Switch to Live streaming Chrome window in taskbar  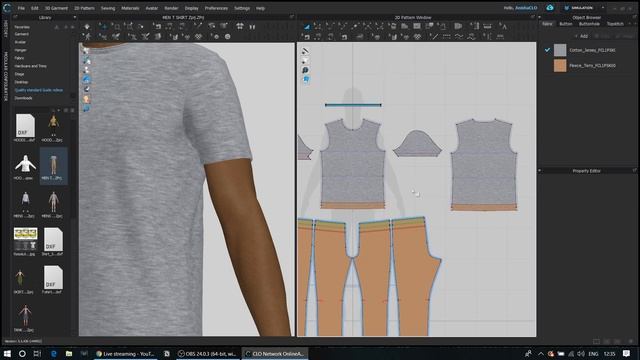pos(126,353)
